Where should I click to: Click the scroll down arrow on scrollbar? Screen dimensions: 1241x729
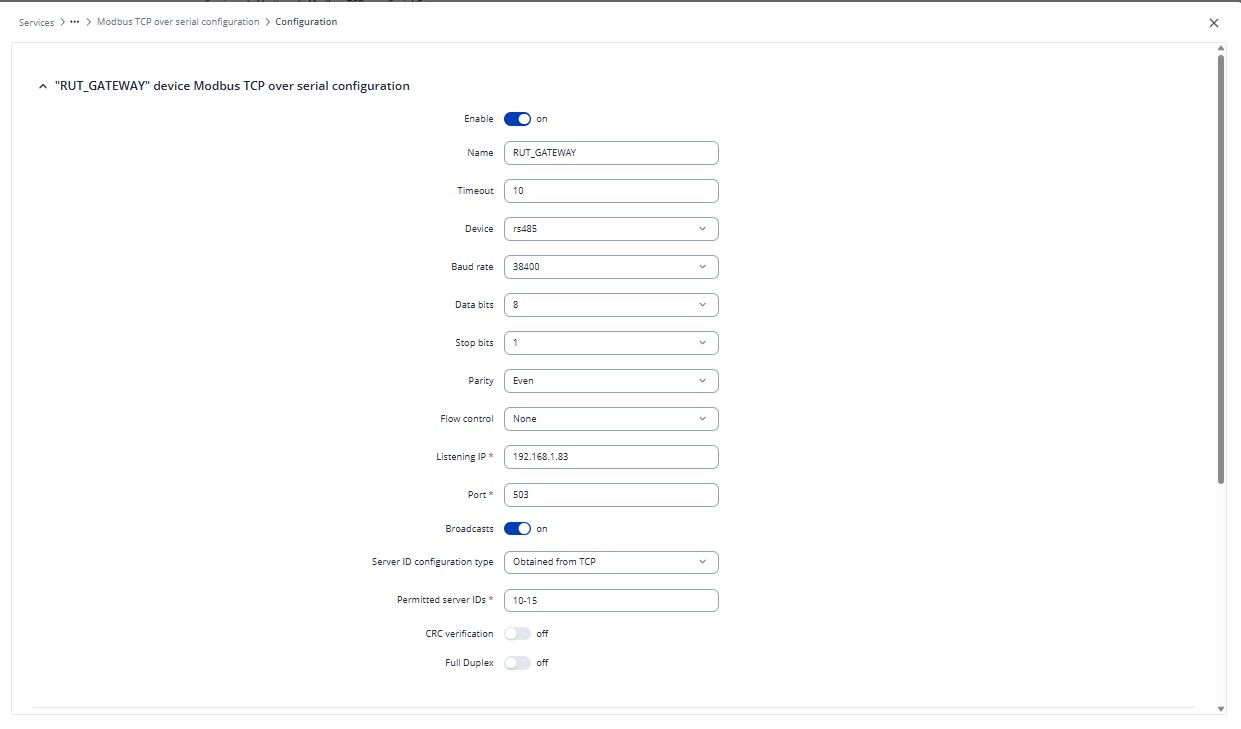pyautogui.click(x=1221, y=708)
